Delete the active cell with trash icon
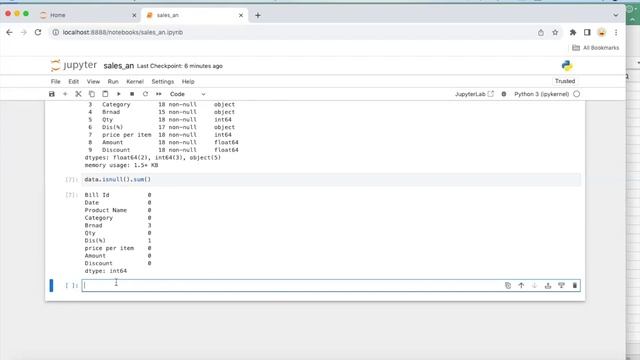The image size is (640, 360). pos(575,285)
